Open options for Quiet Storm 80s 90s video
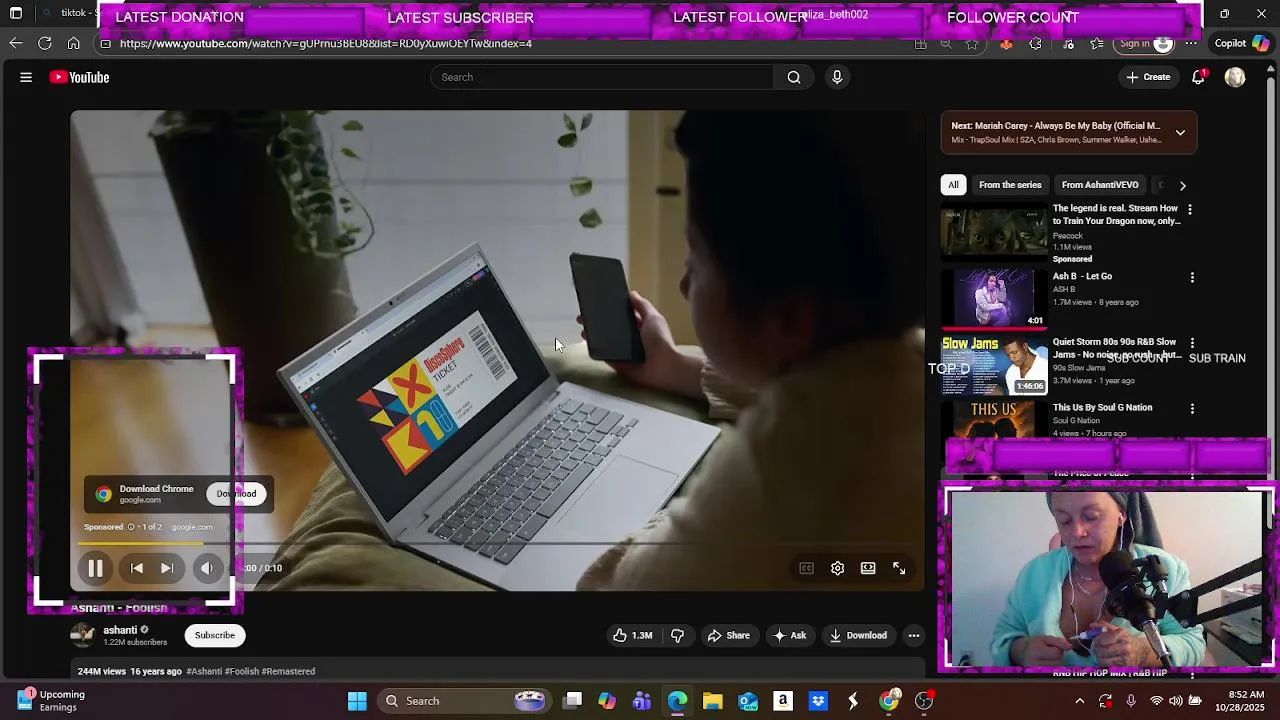 [1192, 343]
